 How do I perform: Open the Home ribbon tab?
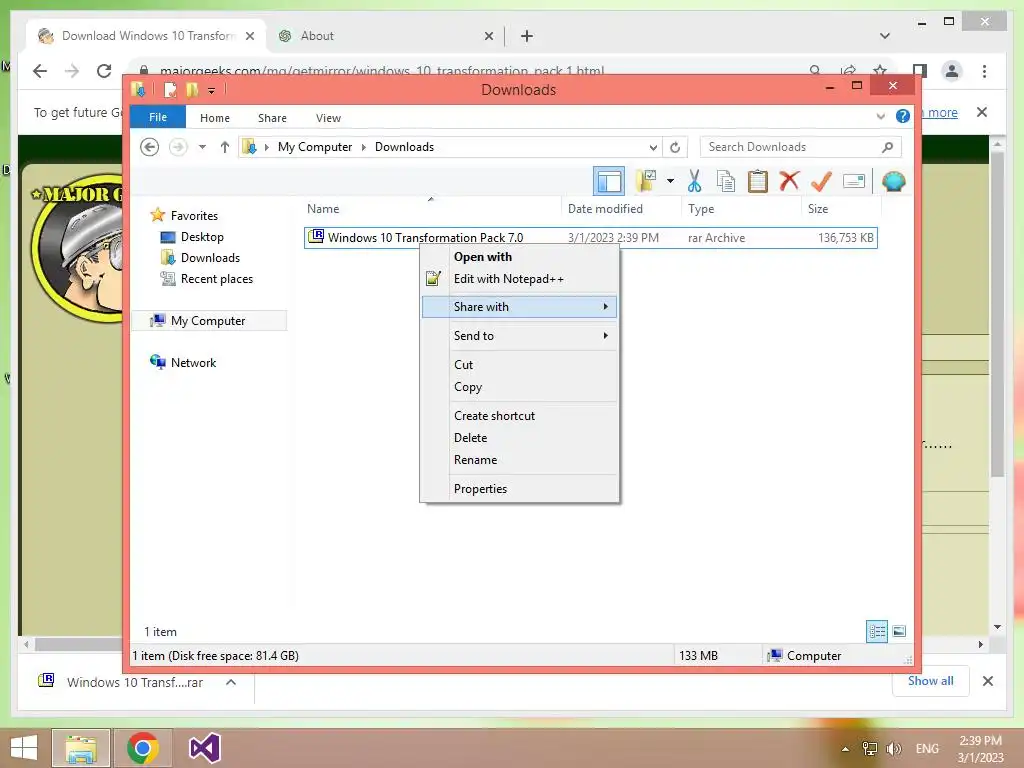[215, 118]
